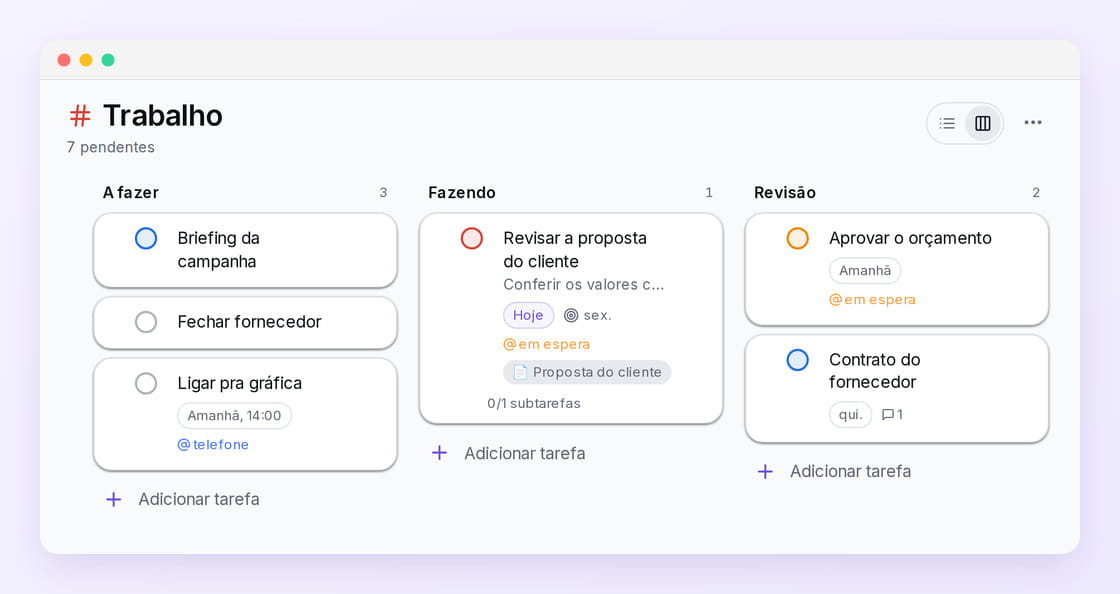Click the Hoje date chip

(528, 316)
